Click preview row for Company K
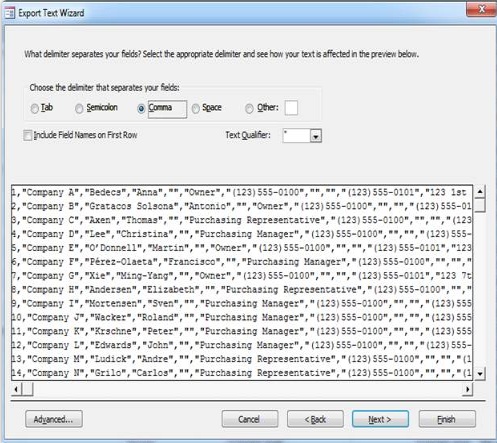Viewport: 497px width, 443px height. [241, 331]
